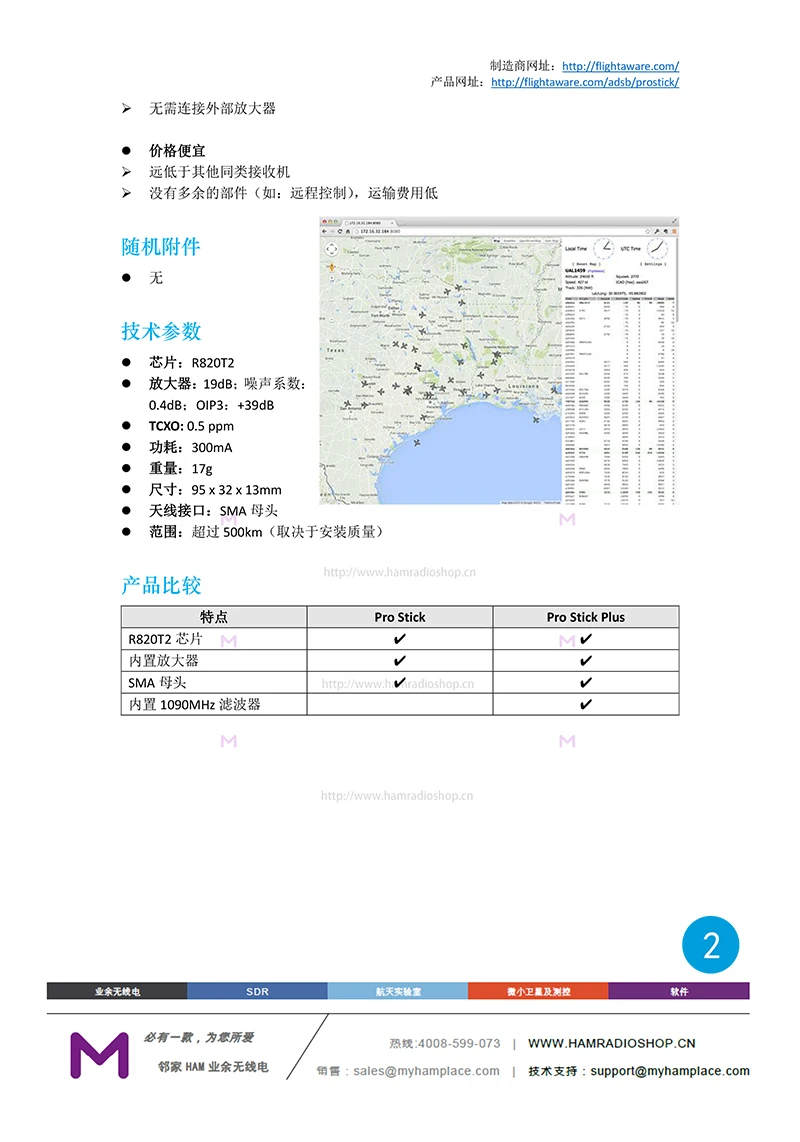The image size is (800, 1142).
Task: Click the 功耗: 300mA specification line
Action: click(x=190, y=447)
